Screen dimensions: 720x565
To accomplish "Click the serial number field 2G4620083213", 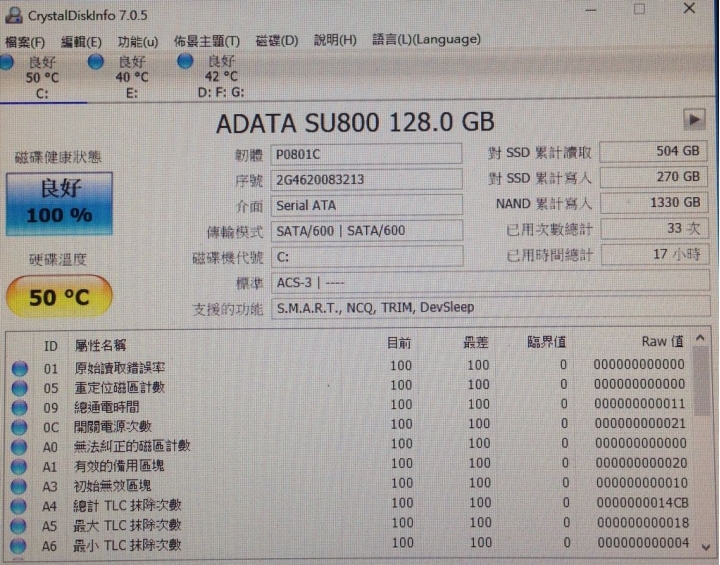I will tap(366, 180).
